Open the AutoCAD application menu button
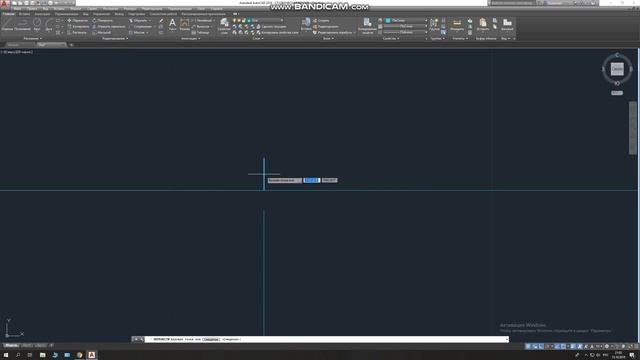Viewport: 640px width, 360px height. (4, 4)
